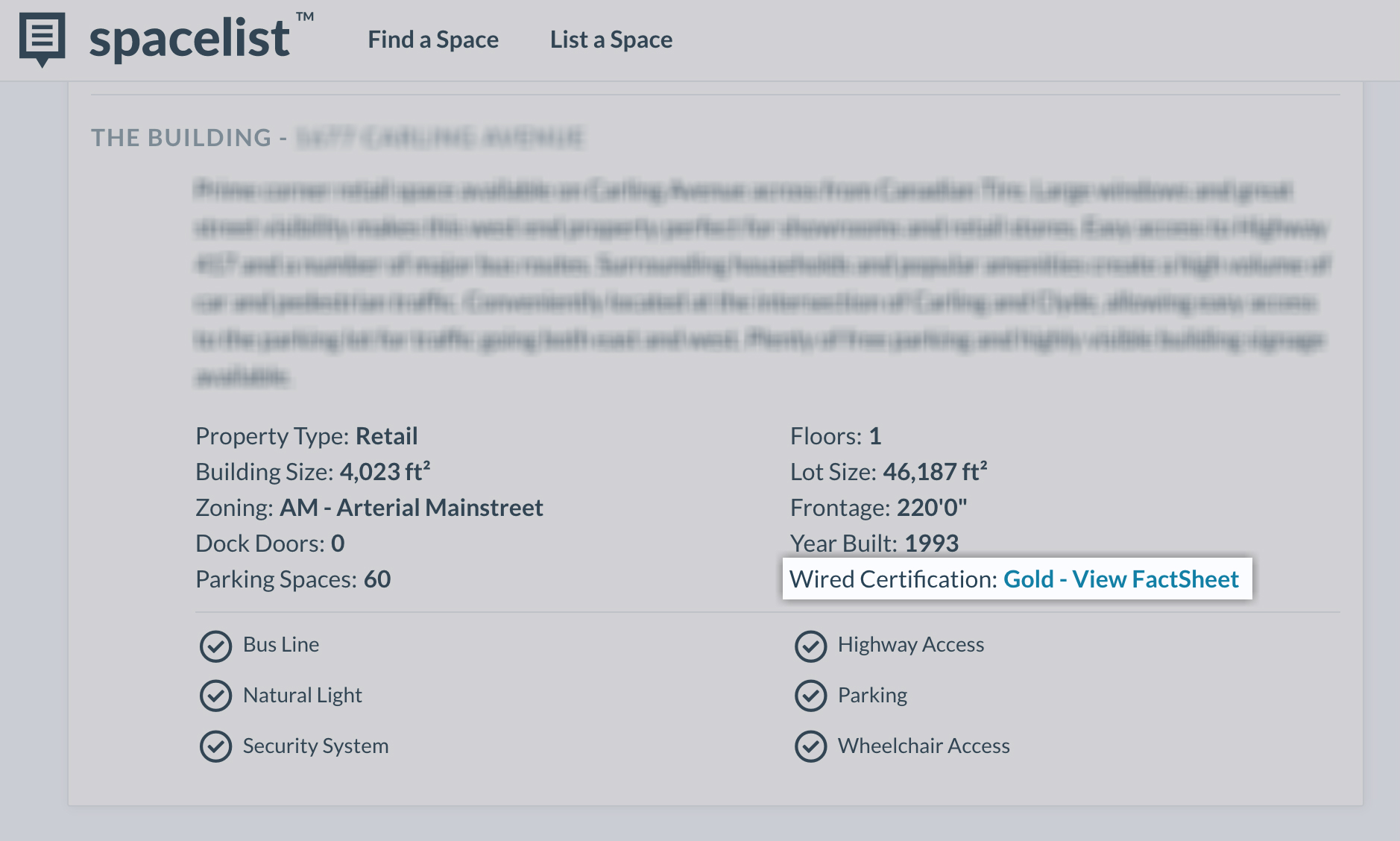The height and width of the screenshot is (841, 1400).
Task: Click the Highway Access checkmark icon
Action: [x=810, y=646]
